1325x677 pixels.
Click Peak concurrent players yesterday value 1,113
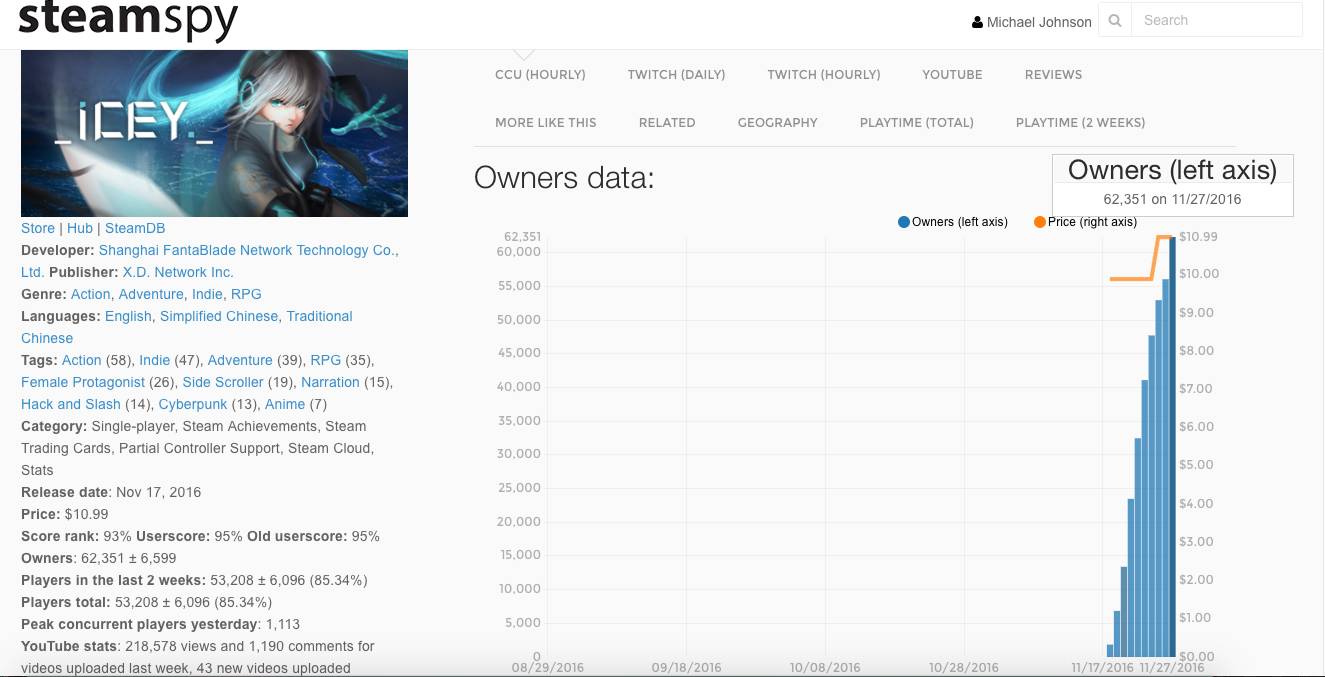283,624
